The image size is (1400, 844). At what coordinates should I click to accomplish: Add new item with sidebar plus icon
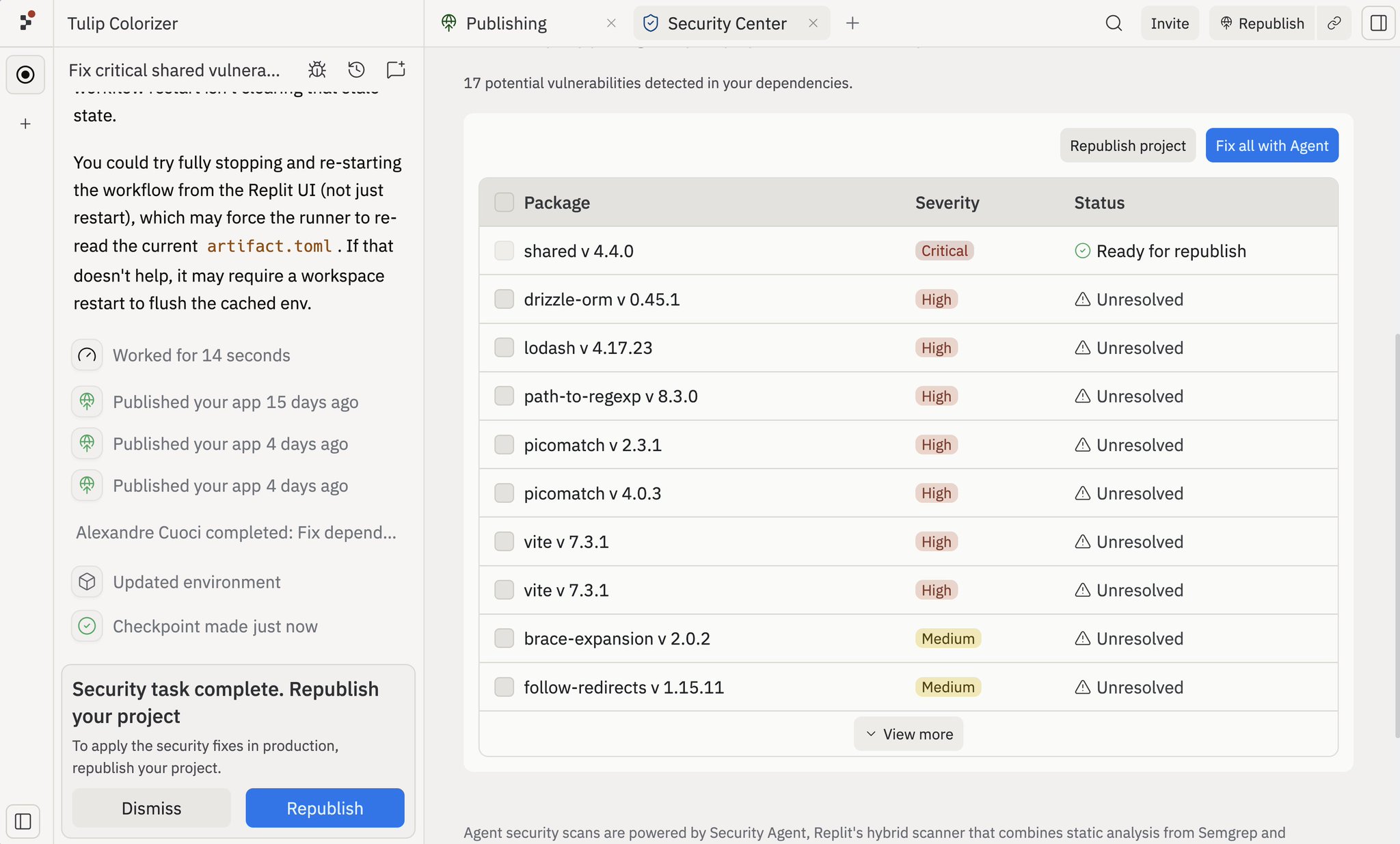(25, 124)
